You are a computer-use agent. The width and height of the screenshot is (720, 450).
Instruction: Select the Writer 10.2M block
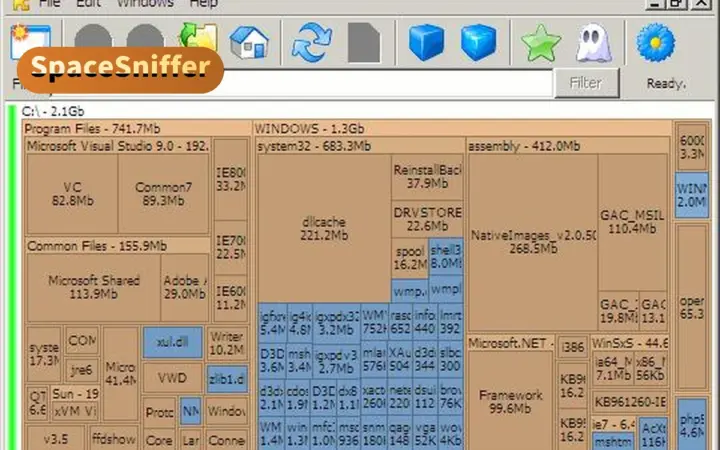227,343
